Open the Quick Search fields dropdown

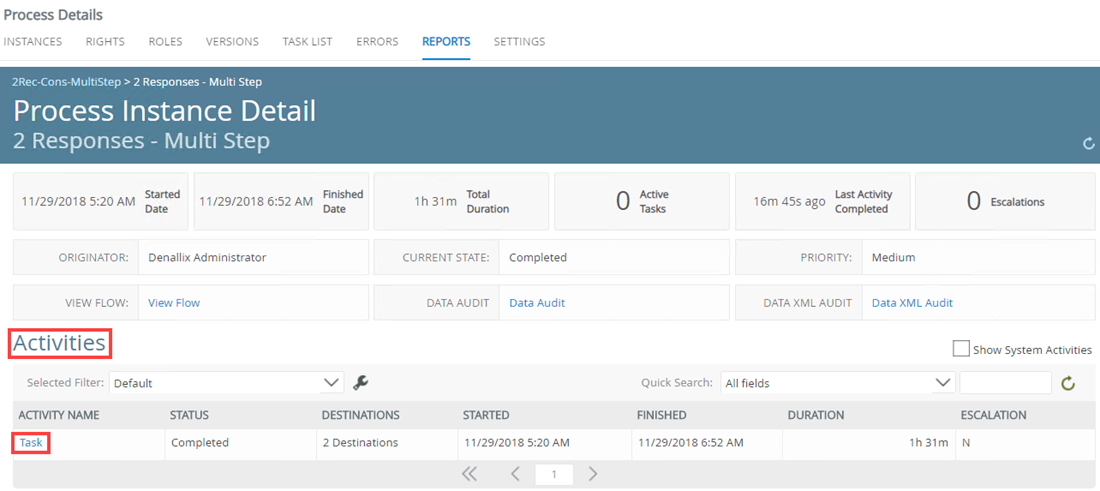point(838,383)
